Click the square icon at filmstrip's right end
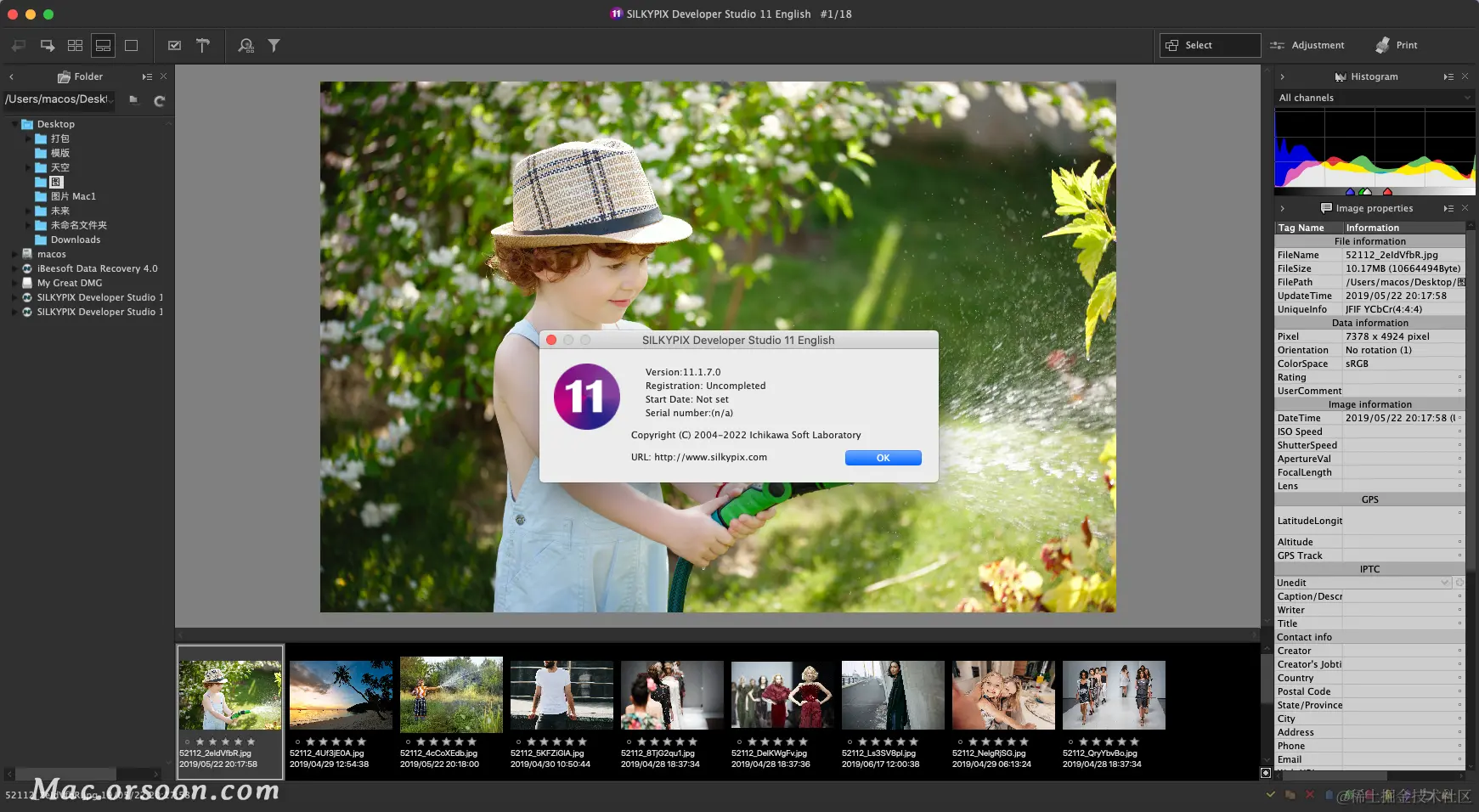 click(x=1266, y=773)
